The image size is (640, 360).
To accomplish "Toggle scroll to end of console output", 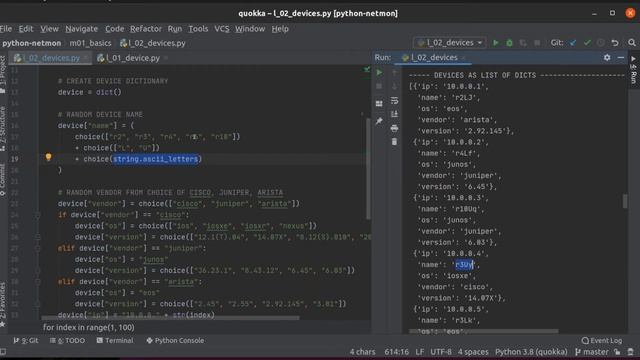I will (394, 114).
